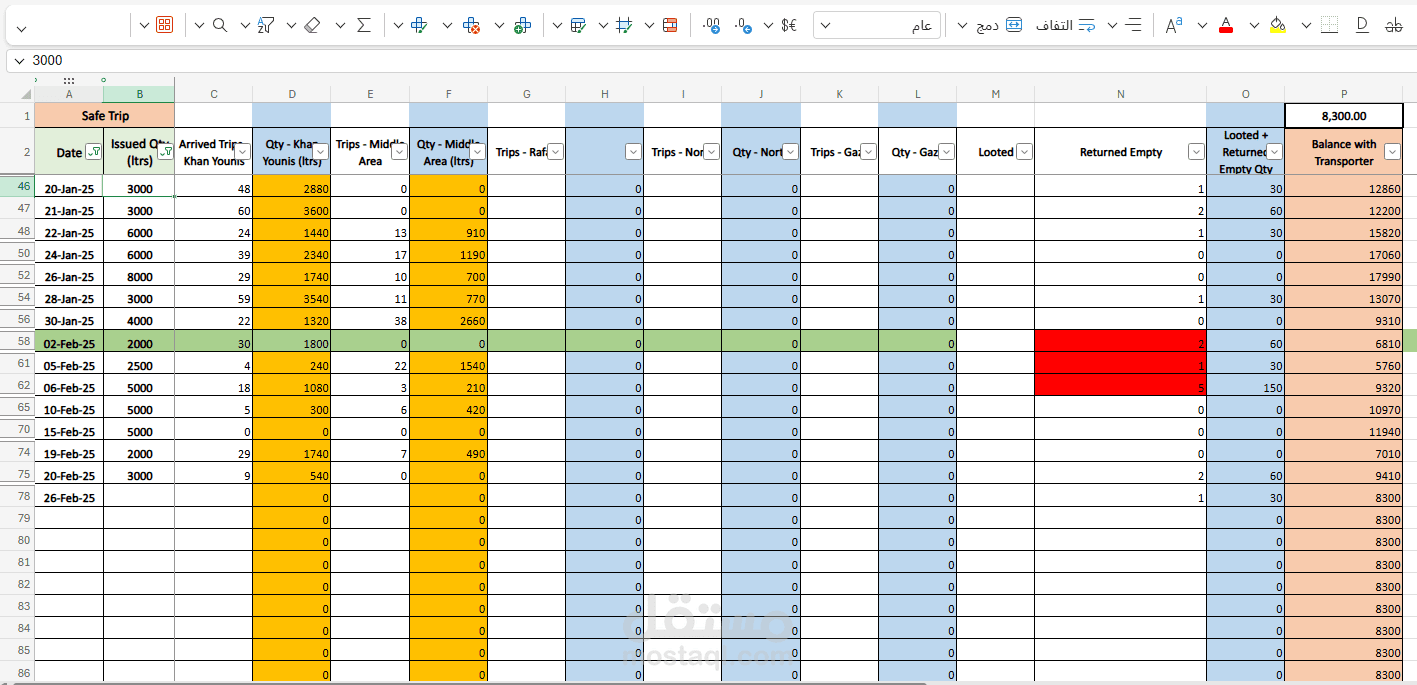Open the Date column filter button

[93, 152]
